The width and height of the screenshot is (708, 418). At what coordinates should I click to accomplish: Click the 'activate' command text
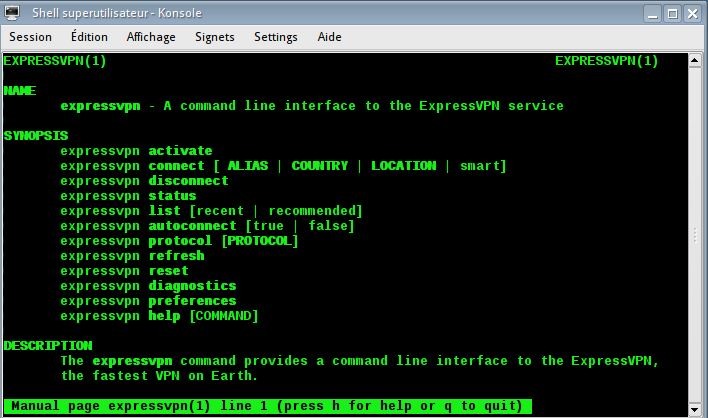pos(180,151)
